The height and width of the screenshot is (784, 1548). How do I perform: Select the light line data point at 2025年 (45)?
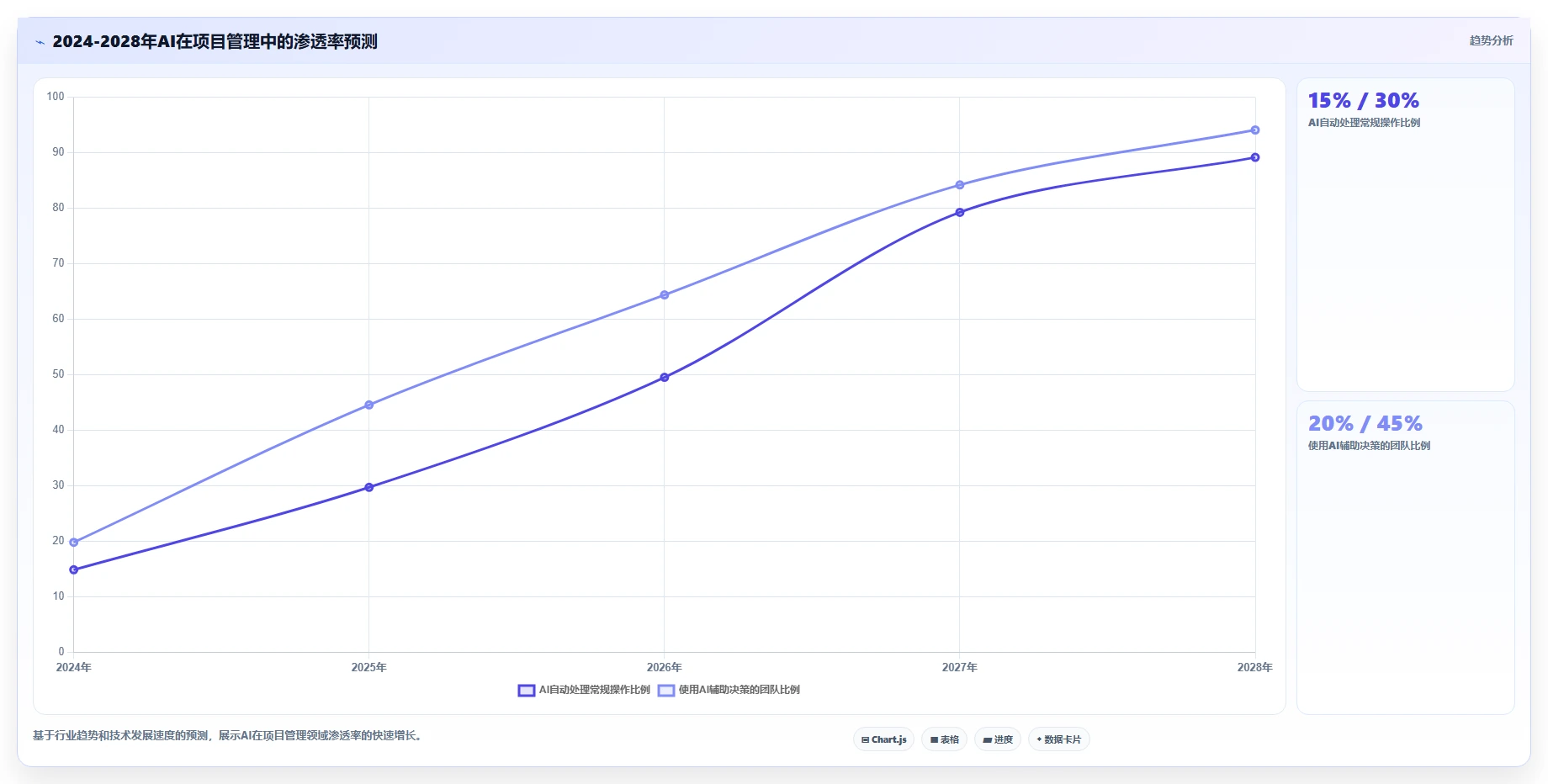369,405
